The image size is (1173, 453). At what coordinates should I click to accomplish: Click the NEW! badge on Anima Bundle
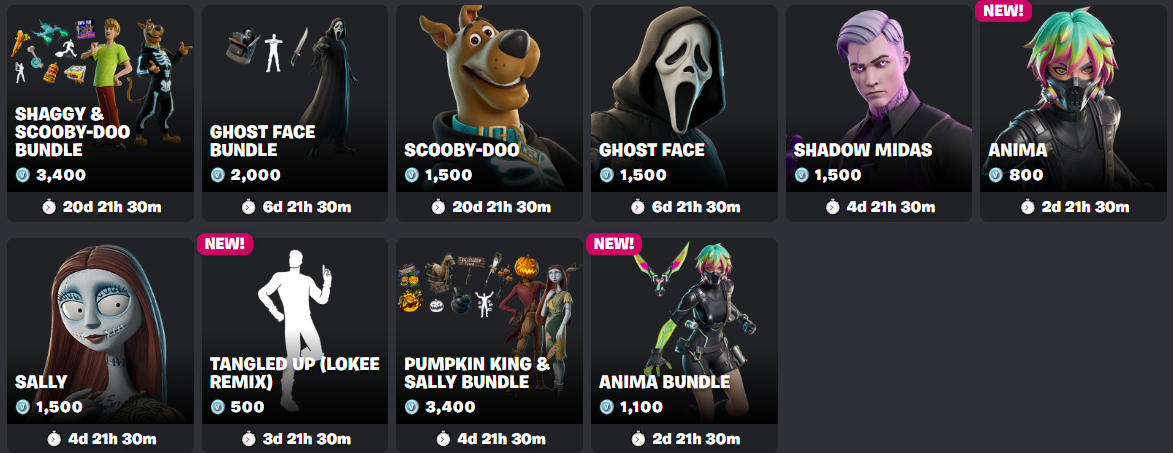pyautogui.click(x=614, y=244)
